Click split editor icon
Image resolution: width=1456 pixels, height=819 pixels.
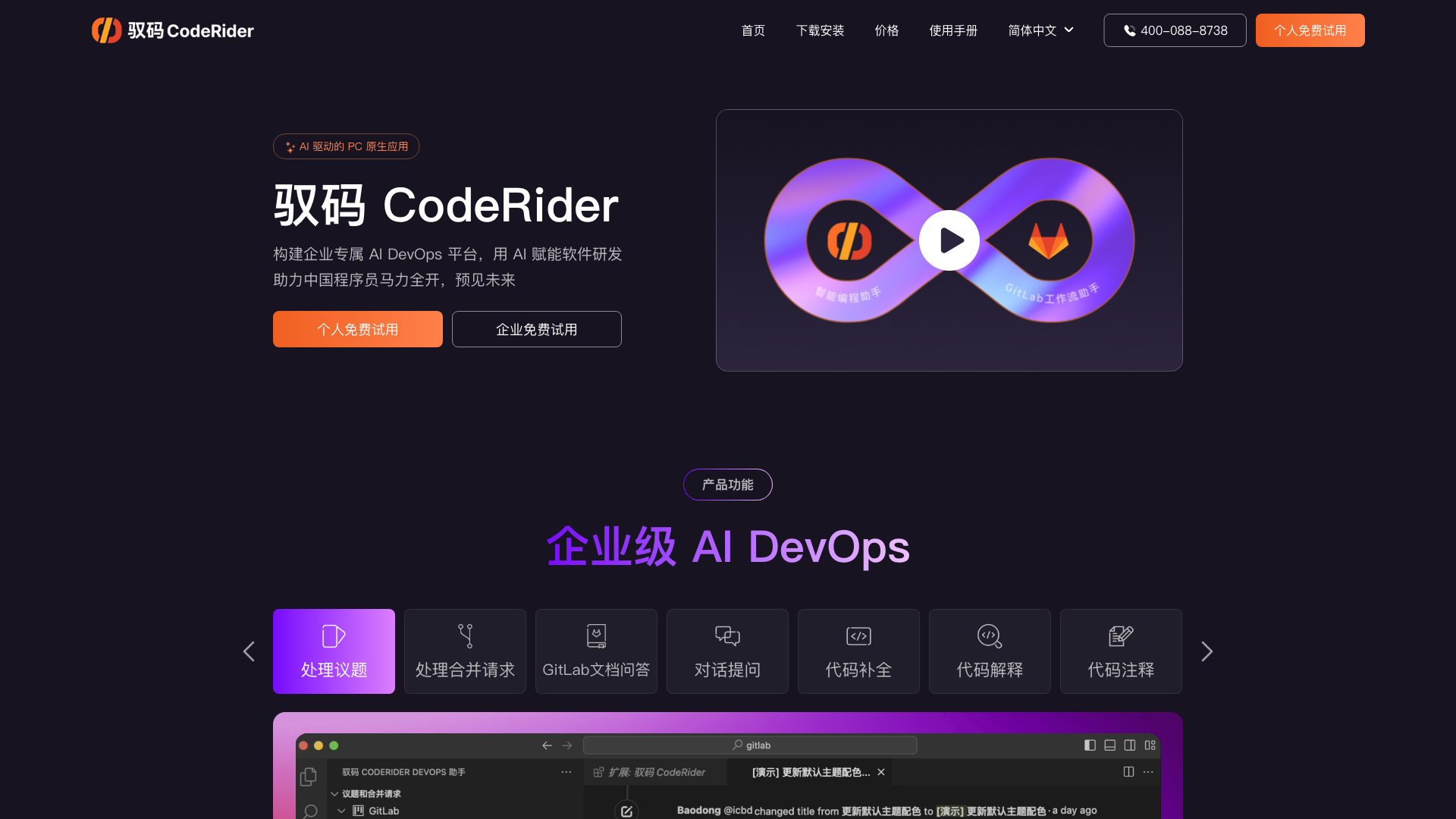pos(1128,772)
